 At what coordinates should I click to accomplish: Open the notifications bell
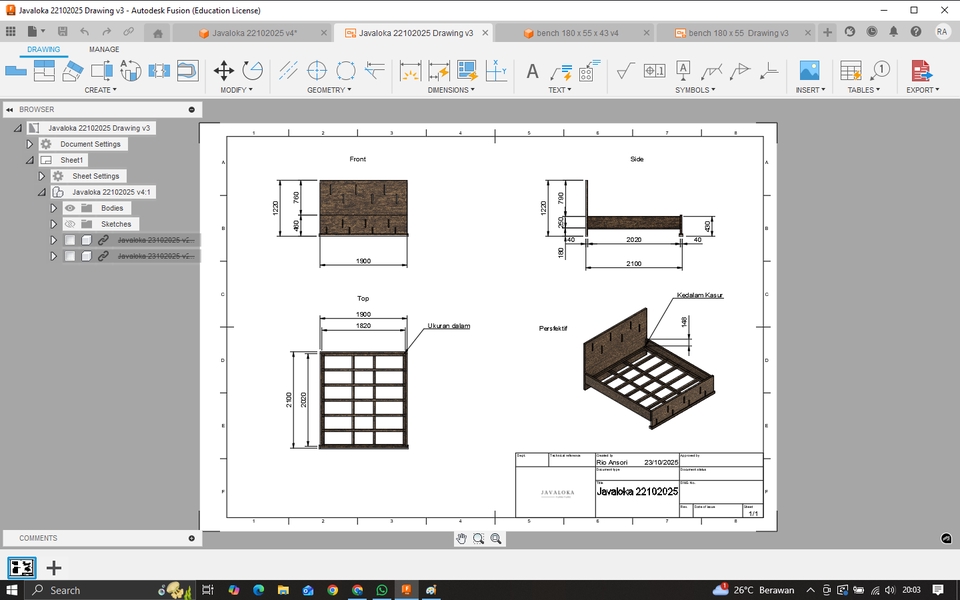click(x=894, y=31)
